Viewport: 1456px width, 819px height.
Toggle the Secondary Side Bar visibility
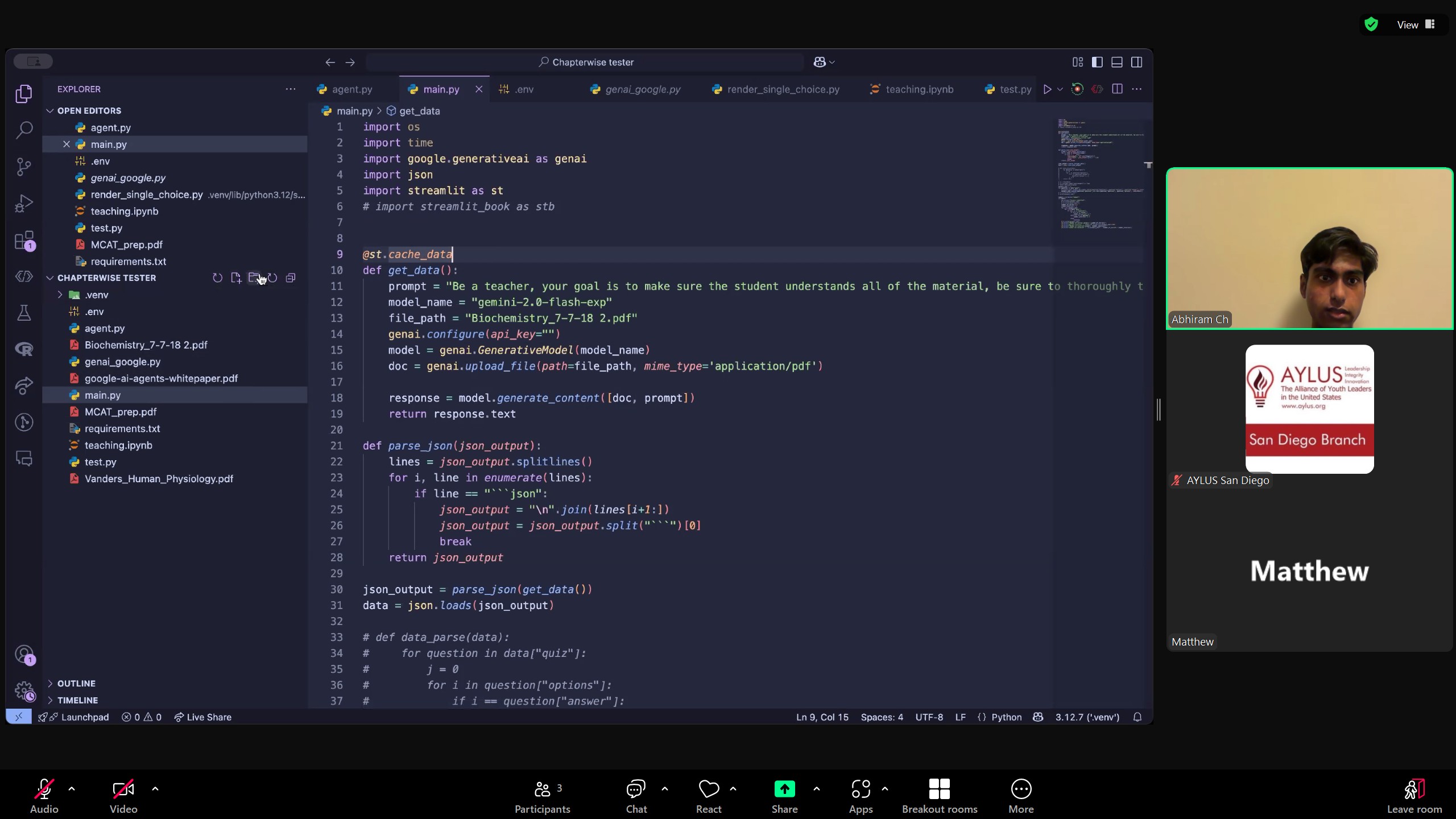tap(1137, 62)
